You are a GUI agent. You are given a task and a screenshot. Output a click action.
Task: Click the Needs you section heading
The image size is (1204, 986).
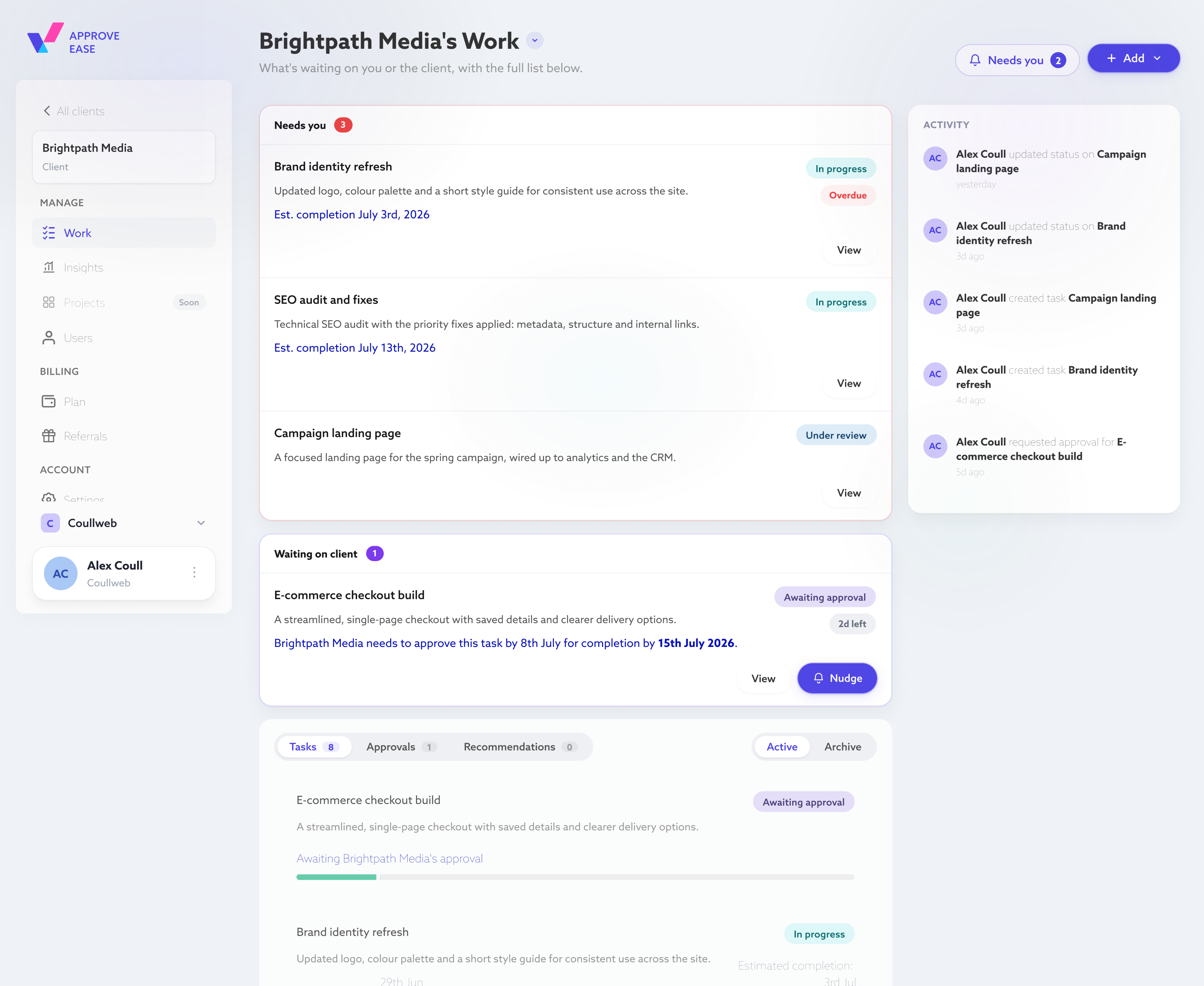click(300, 126)
